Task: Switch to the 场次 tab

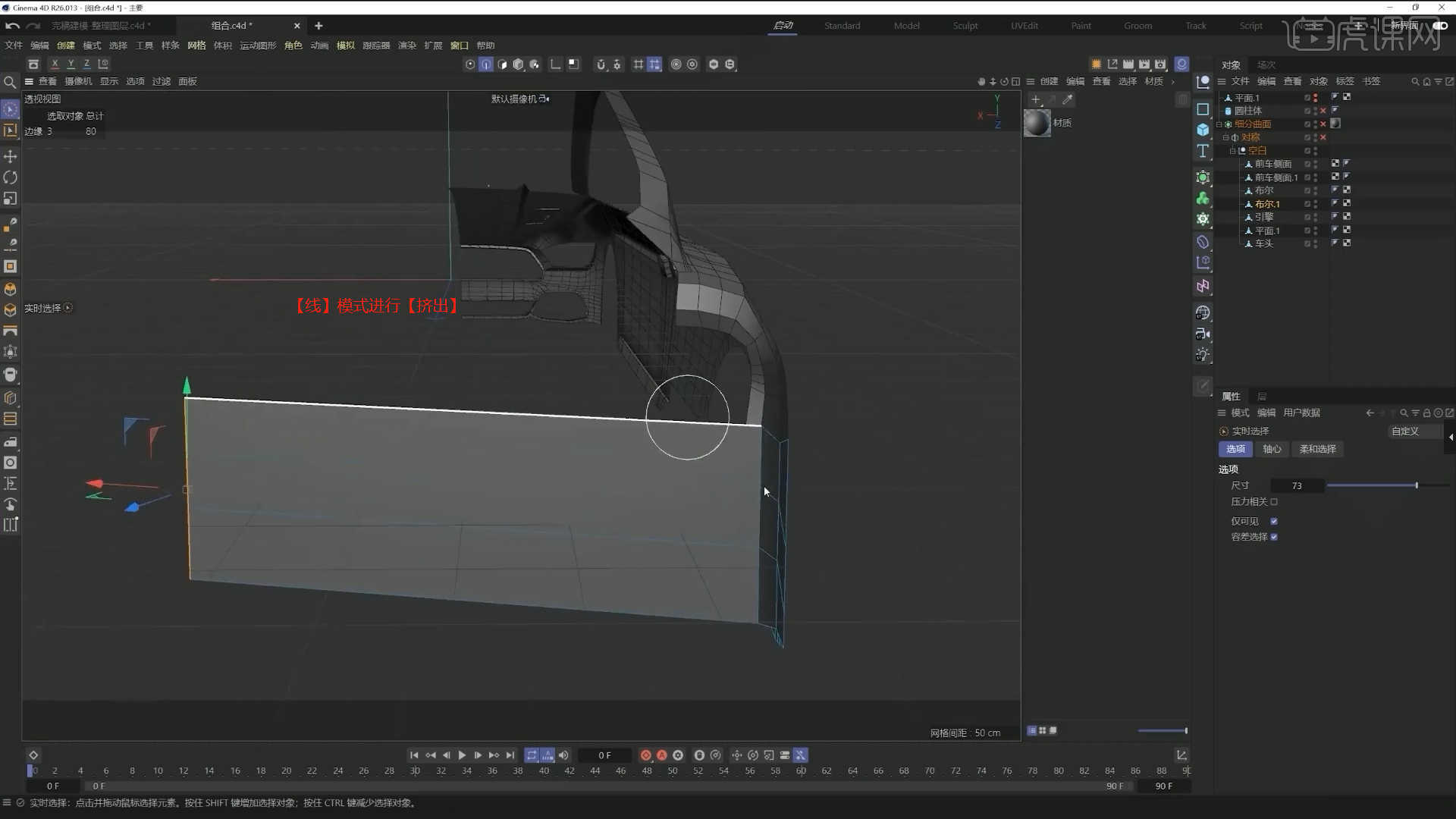Action: pyautogui.click(x=1266, y=65)
